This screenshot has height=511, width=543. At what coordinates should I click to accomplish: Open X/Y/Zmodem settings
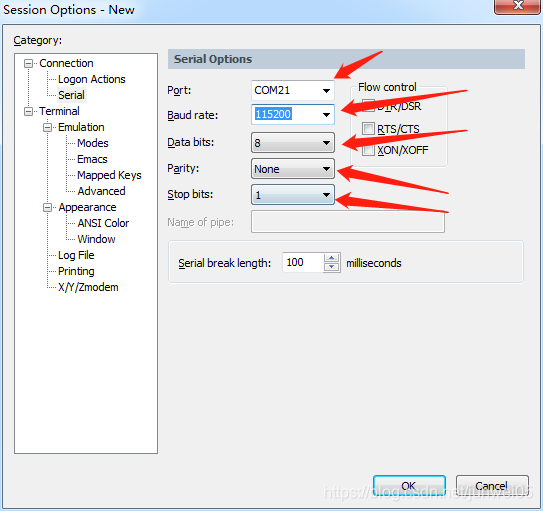(x=88, y=287)
